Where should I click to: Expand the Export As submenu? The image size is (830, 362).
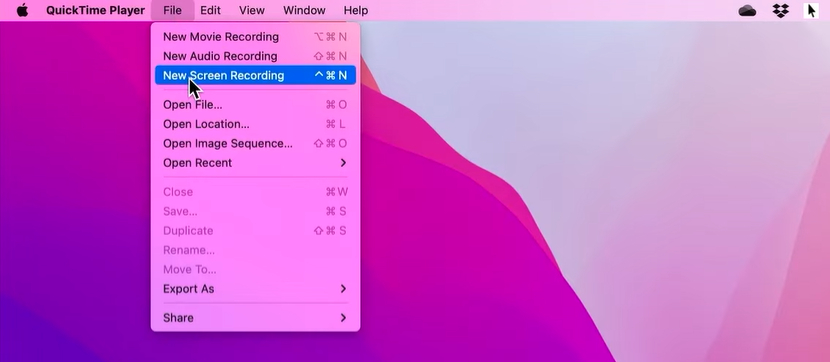[255, 289]
